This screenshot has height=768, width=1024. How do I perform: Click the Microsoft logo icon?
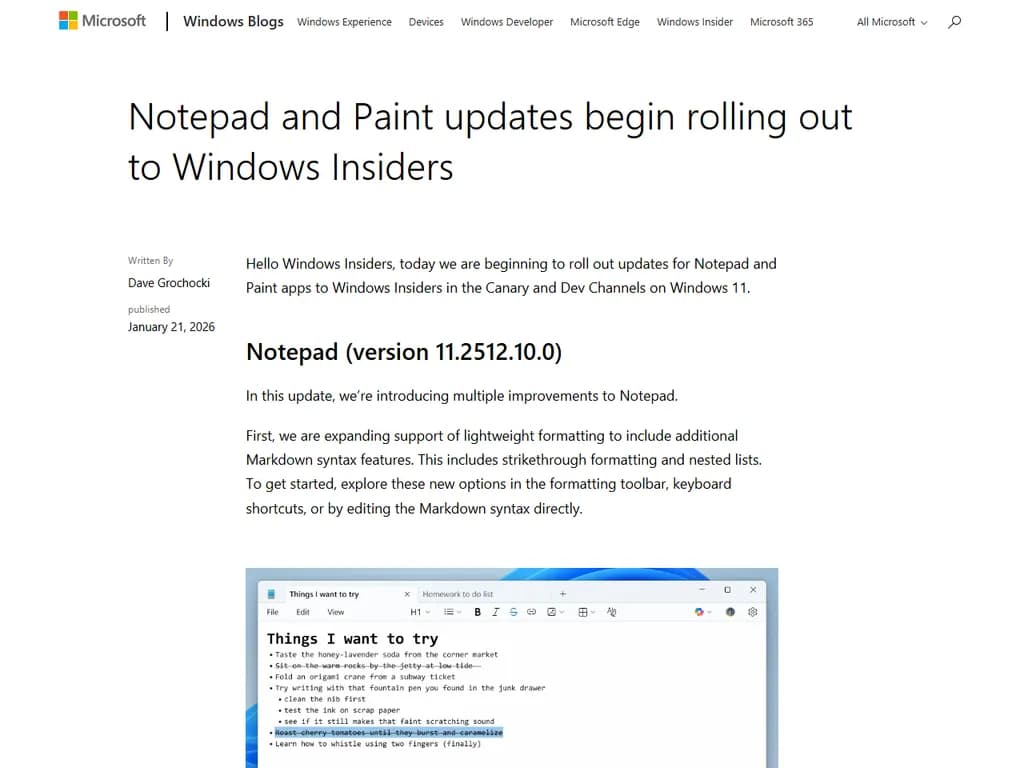(68, 20)
